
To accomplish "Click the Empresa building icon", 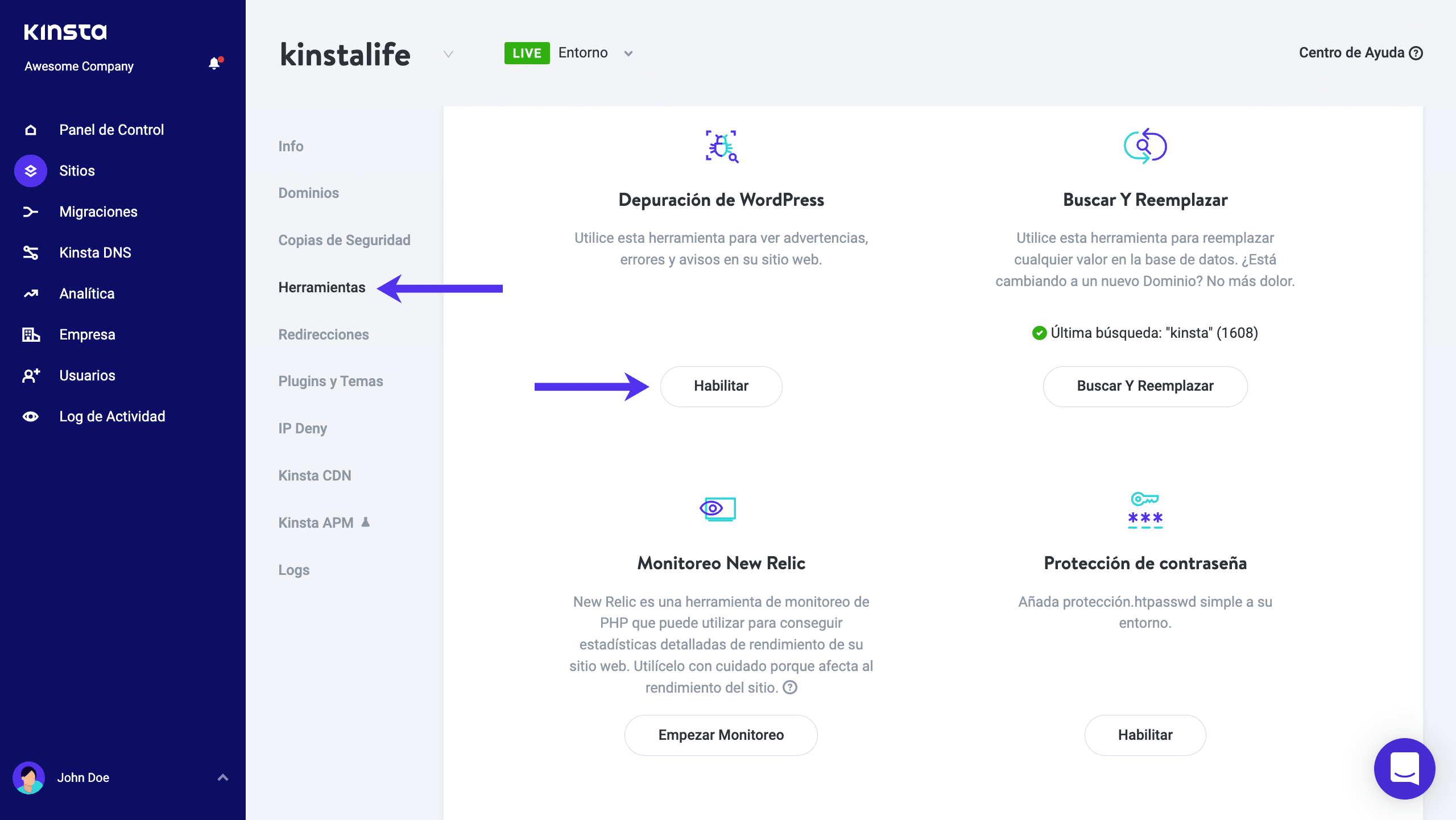I will (31, 334).
